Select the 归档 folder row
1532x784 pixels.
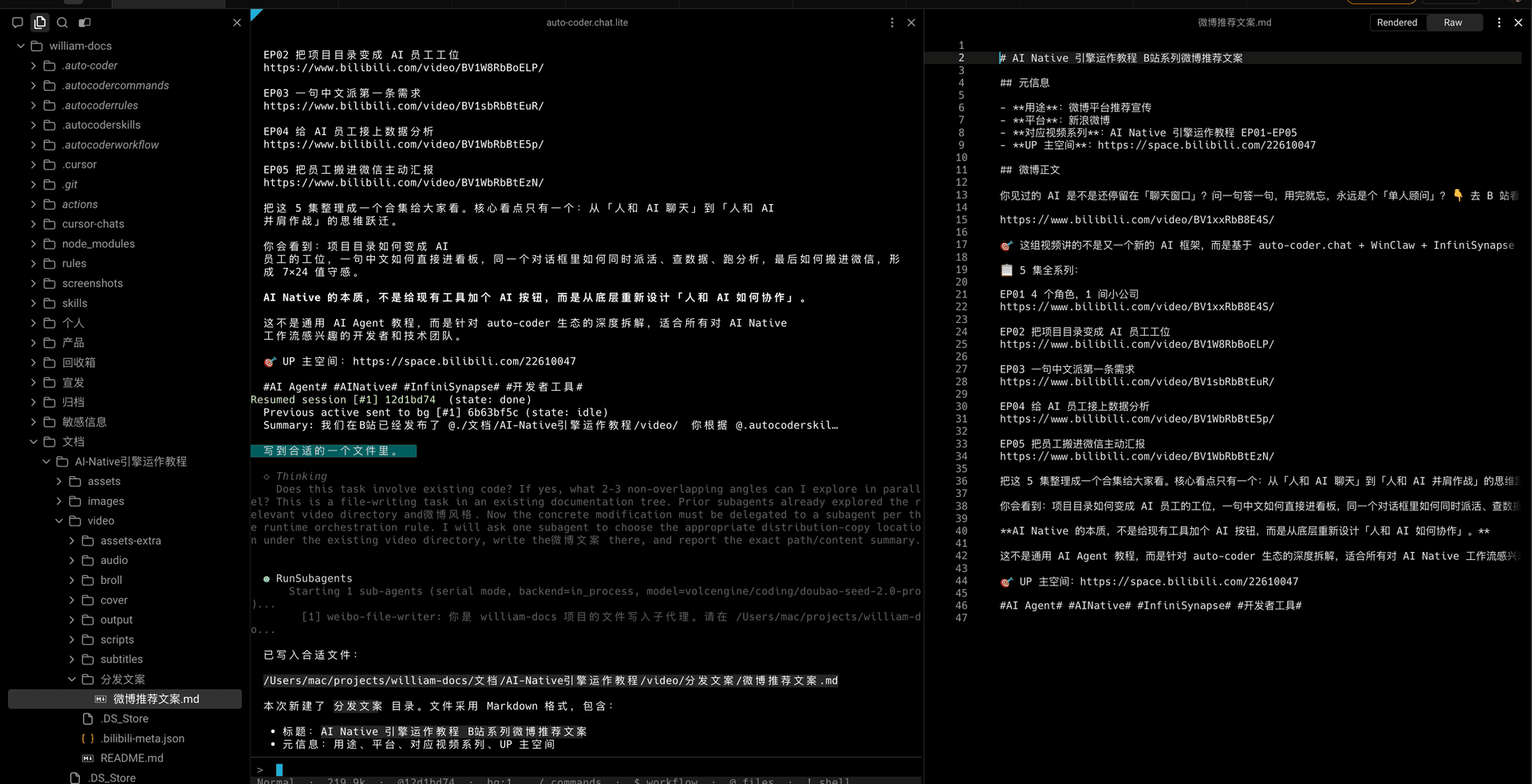124,402
